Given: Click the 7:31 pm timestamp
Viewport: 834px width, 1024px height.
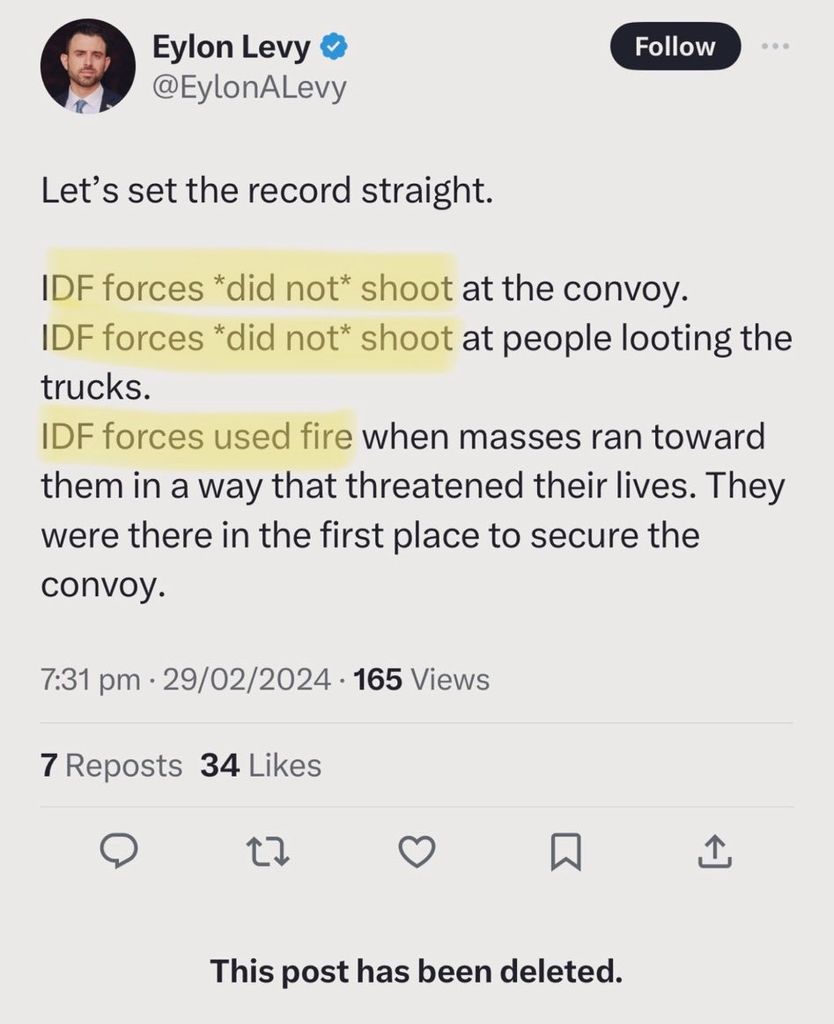Looking at the screenshot, I should (x=90, y=680).
